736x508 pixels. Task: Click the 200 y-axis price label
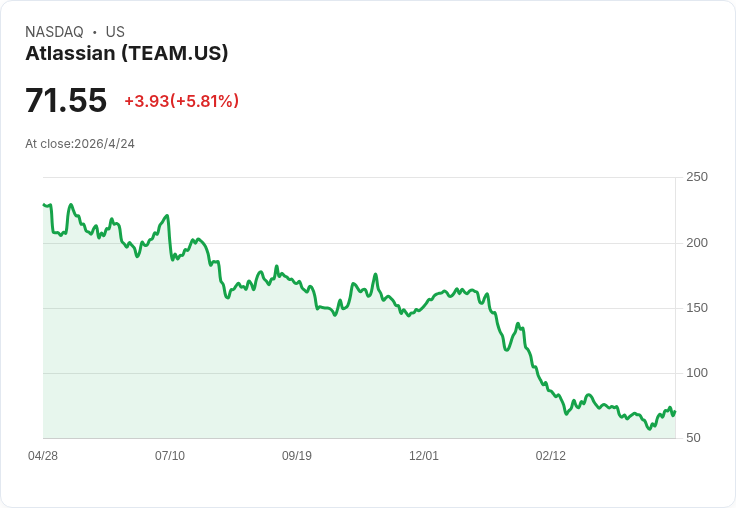[697, 243]
